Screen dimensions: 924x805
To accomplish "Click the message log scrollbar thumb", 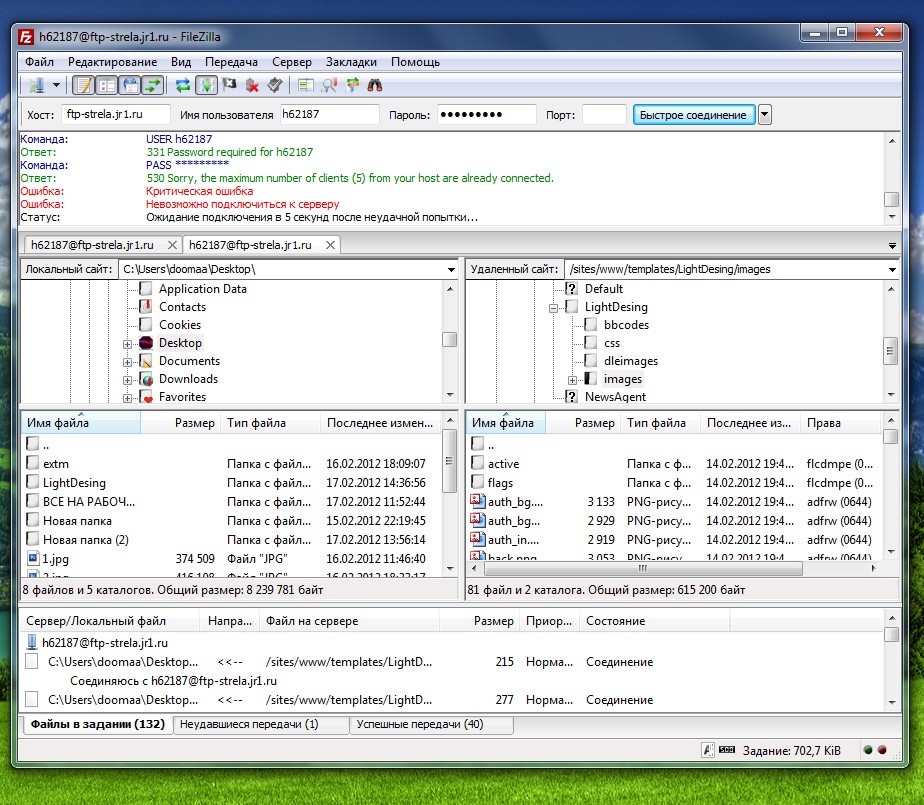I will (892, 199).
